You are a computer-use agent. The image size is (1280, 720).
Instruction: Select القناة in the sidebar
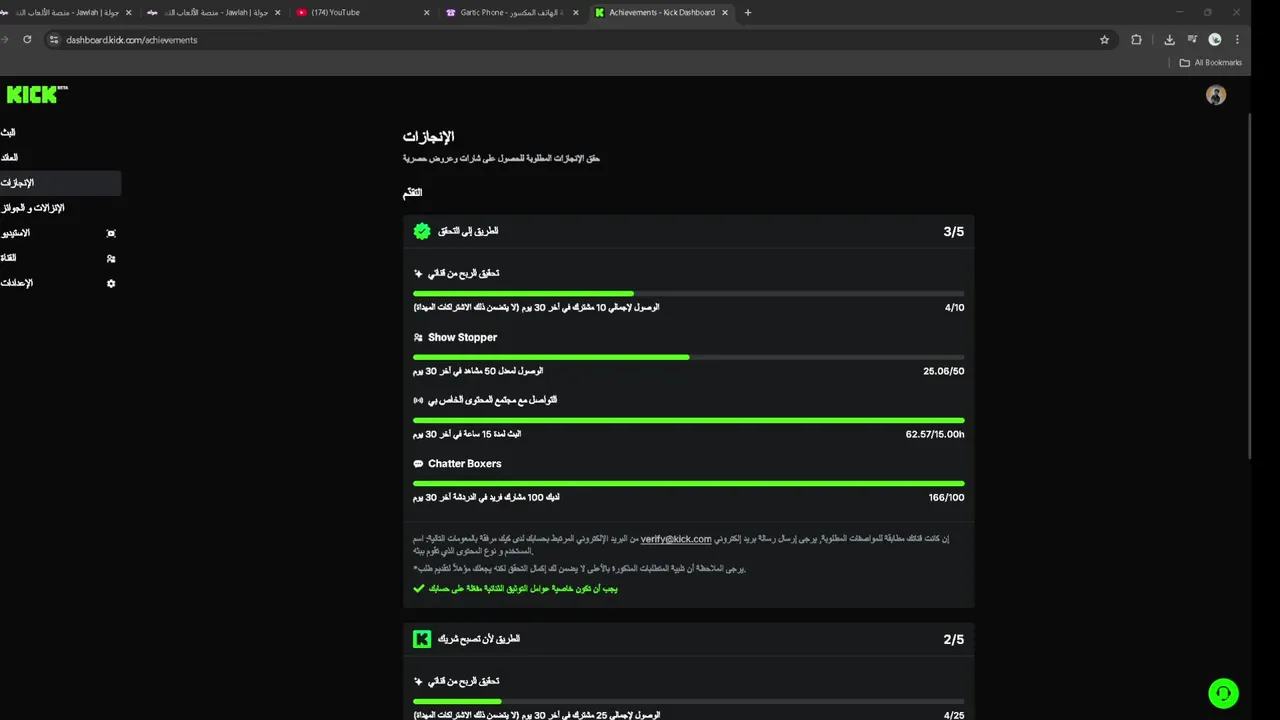tap(9, 258)
